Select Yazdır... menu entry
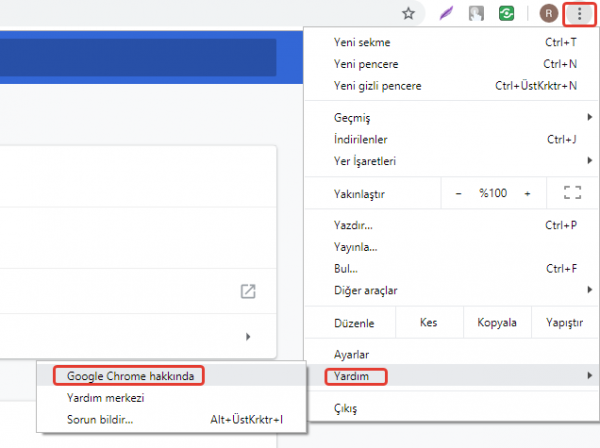Viewport: 600px width, 448px height. coord(451,225)
